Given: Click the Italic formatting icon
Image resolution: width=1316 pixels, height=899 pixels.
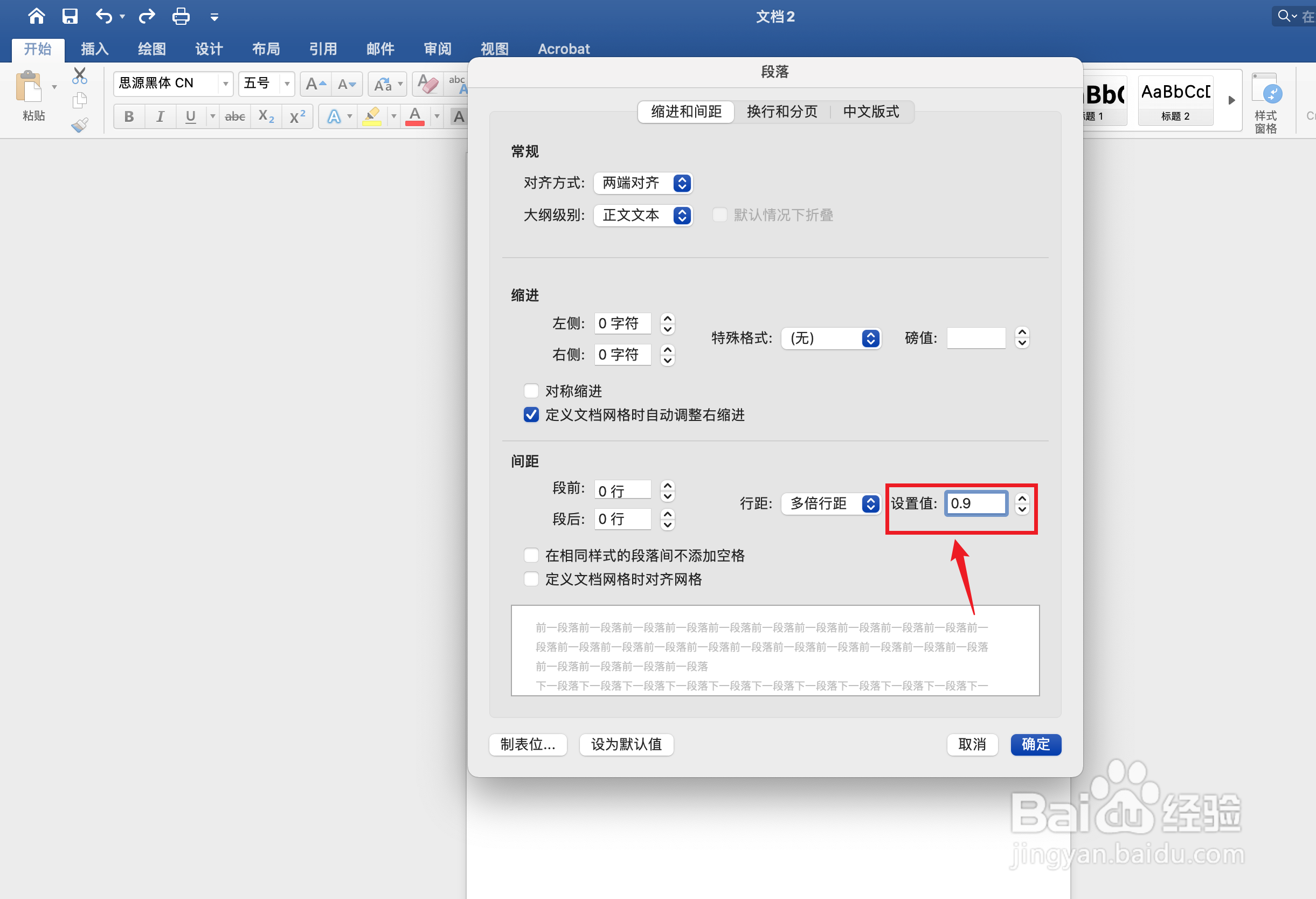Looking at the screenshot, I should pyautogui.click(x=160, y=117).
